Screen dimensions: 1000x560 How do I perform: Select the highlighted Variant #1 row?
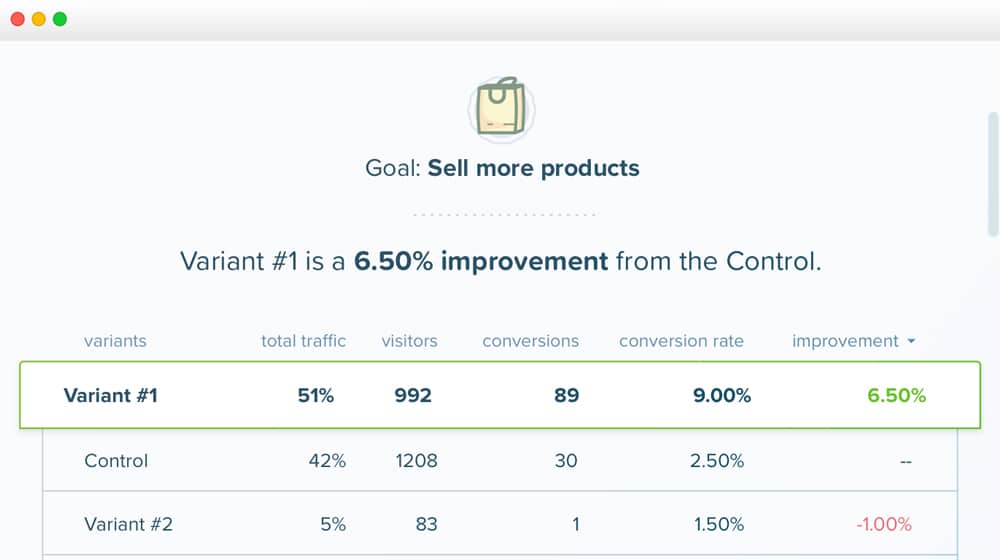pos(500,395)
